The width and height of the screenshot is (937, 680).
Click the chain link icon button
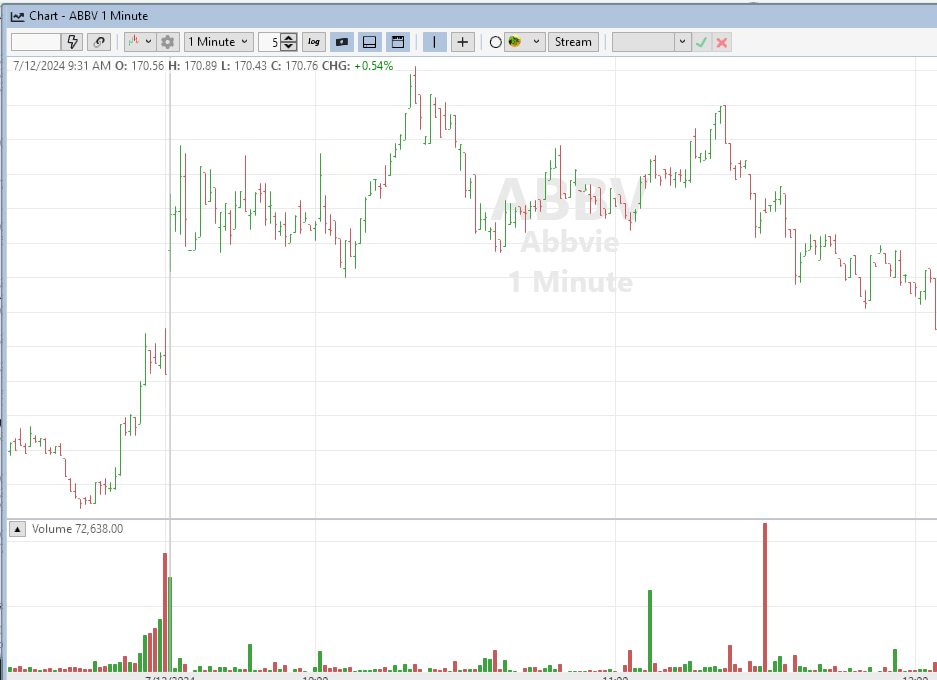pyautogui.click(x=99, y=42)
